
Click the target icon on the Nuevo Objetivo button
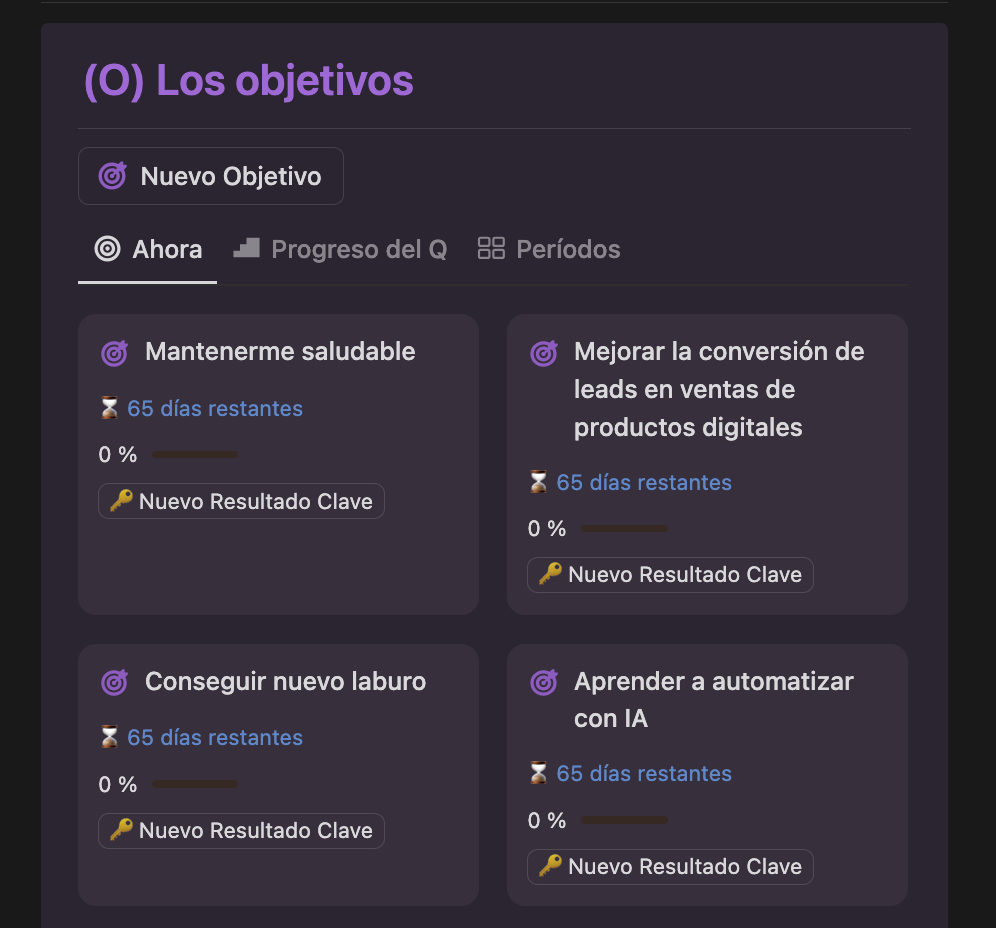114,175
